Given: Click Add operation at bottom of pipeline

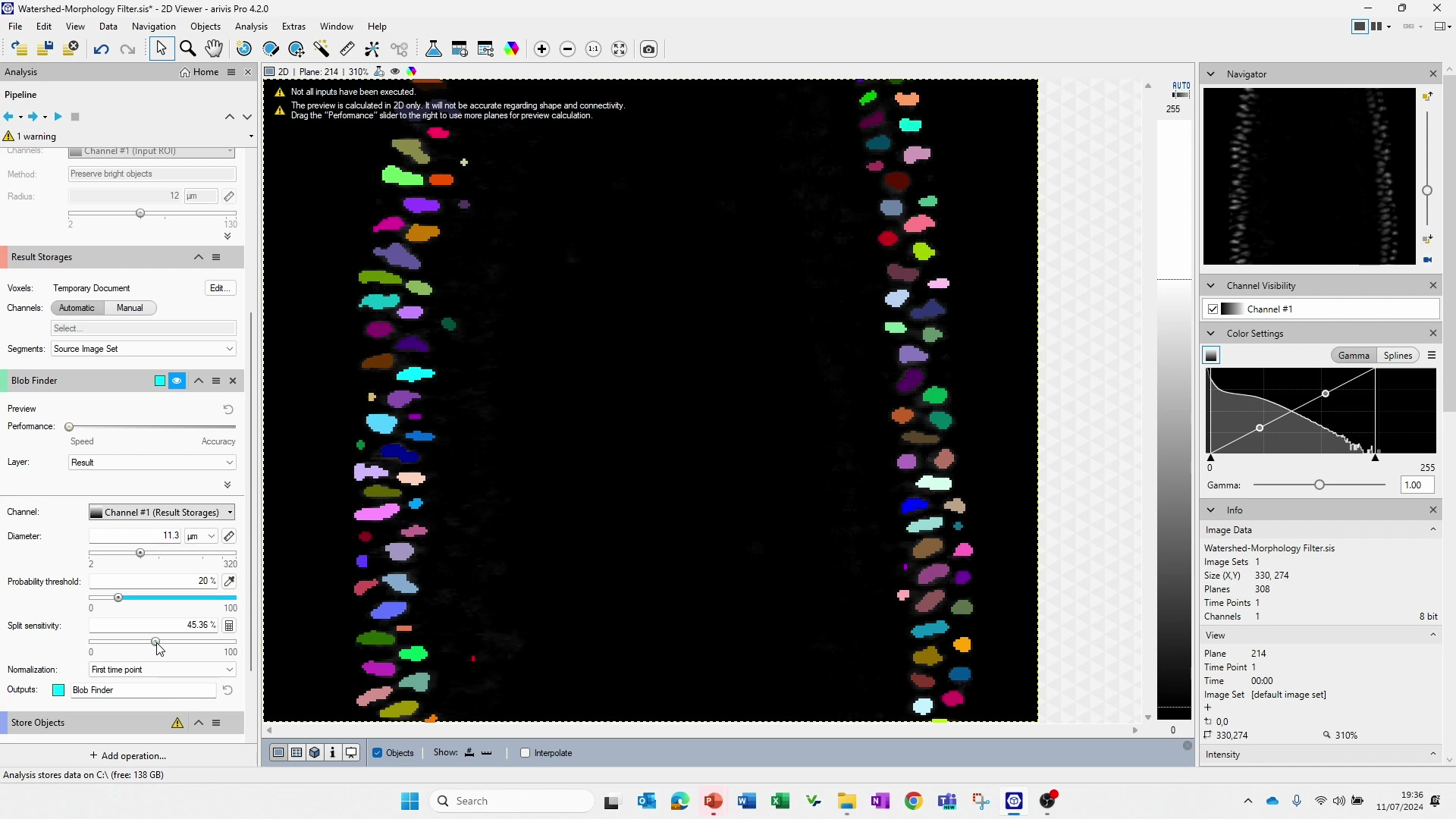Looking at the screenshot, I should tap(128, 755).
